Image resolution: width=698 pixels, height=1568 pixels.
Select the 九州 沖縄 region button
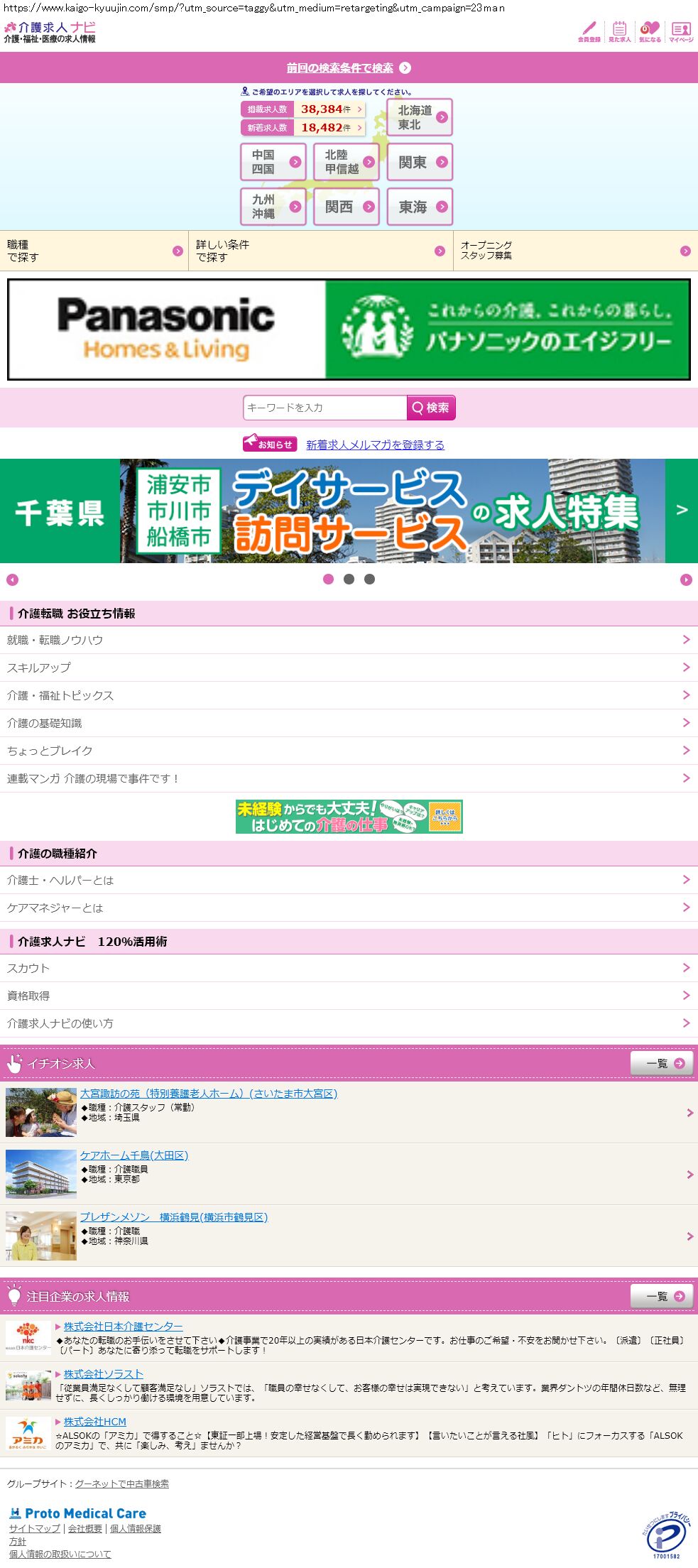pyautogui.click(x=273, y=207)
